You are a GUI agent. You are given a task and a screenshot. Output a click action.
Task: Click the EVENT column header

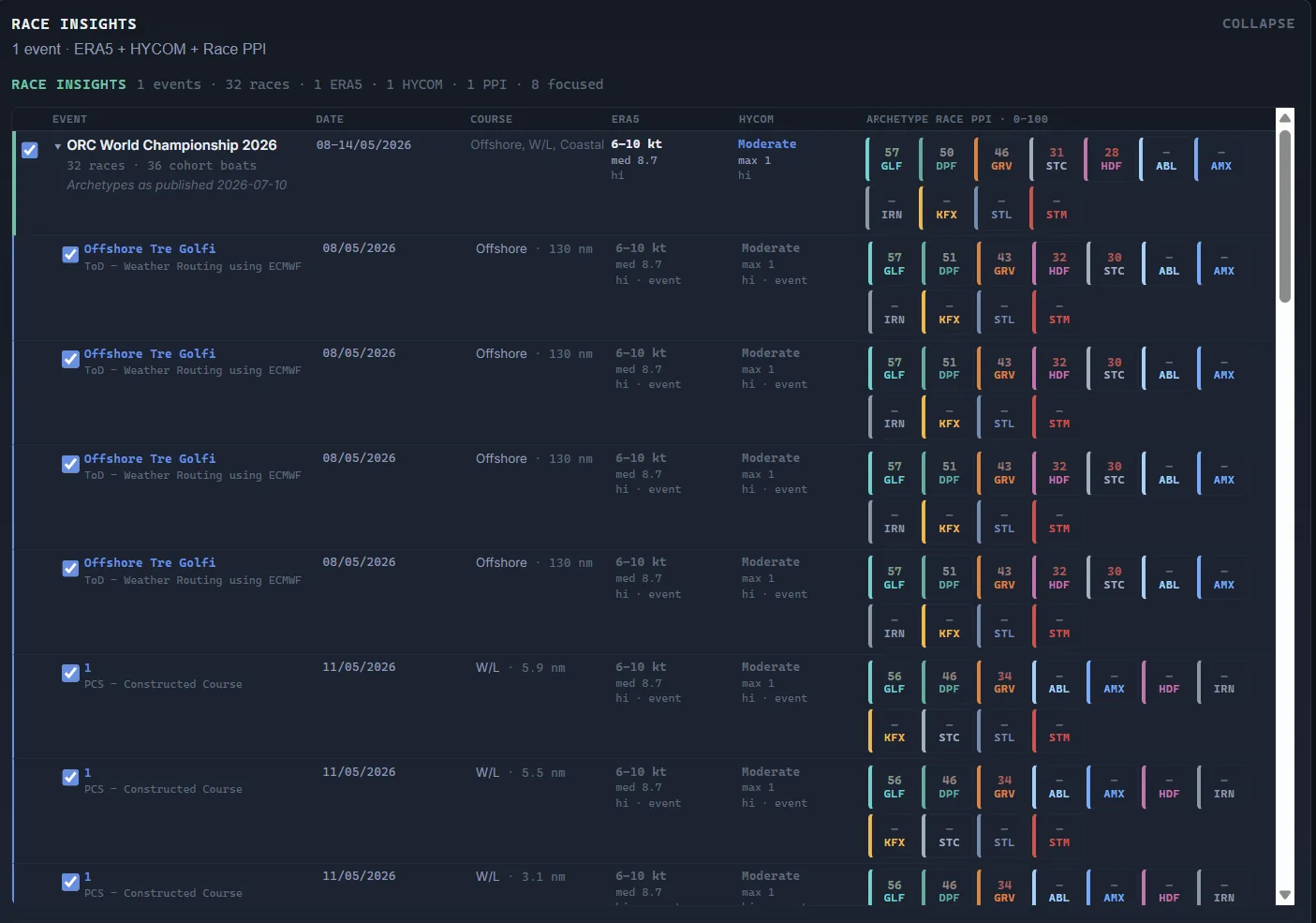pos(69,119)
